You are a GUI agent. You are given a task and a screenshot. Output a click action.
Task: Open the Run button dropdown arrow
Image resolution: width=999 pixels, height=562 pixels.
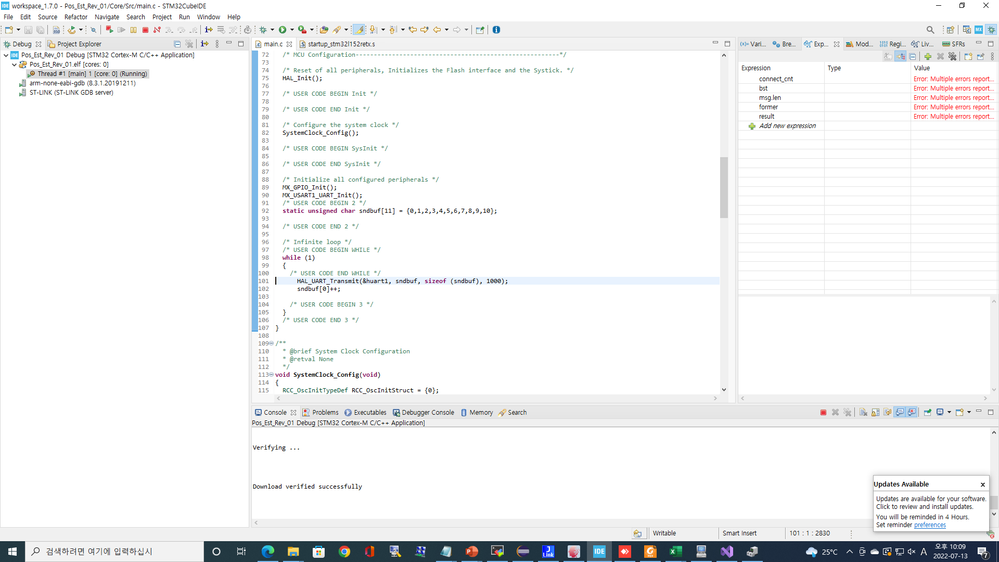292,30
